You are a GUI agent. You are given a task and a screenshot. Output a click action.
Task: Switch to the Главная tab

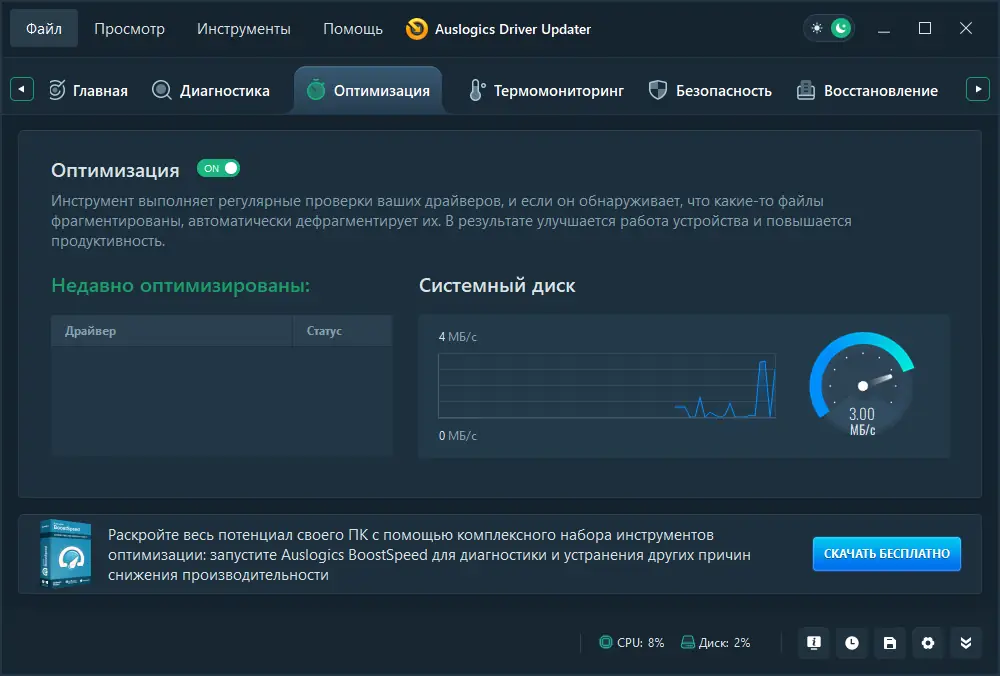click(89, 91)
